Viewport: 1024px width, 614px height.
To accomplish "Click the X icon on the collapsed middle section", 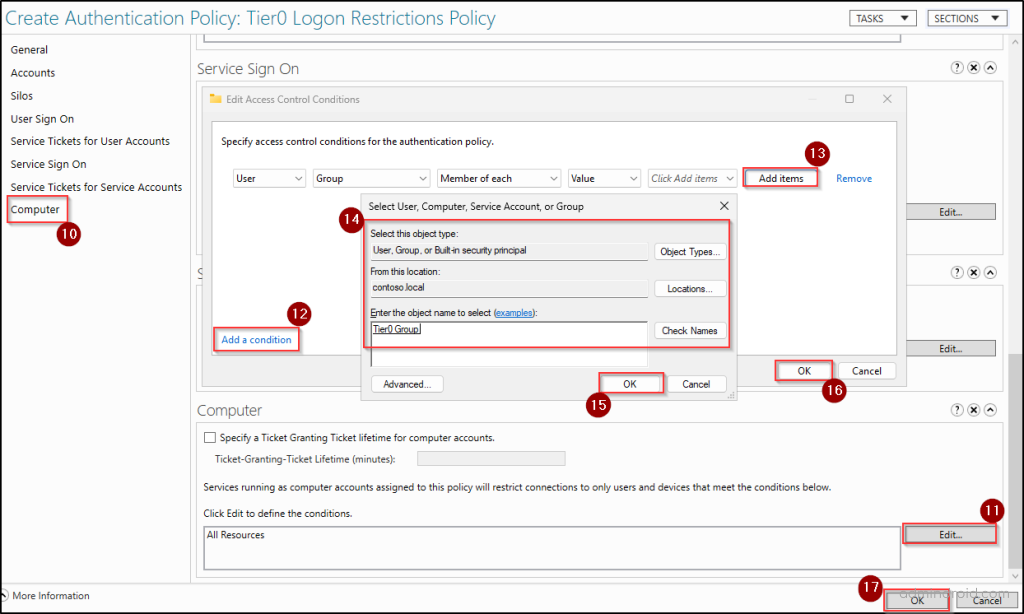I will pos(973,271).
